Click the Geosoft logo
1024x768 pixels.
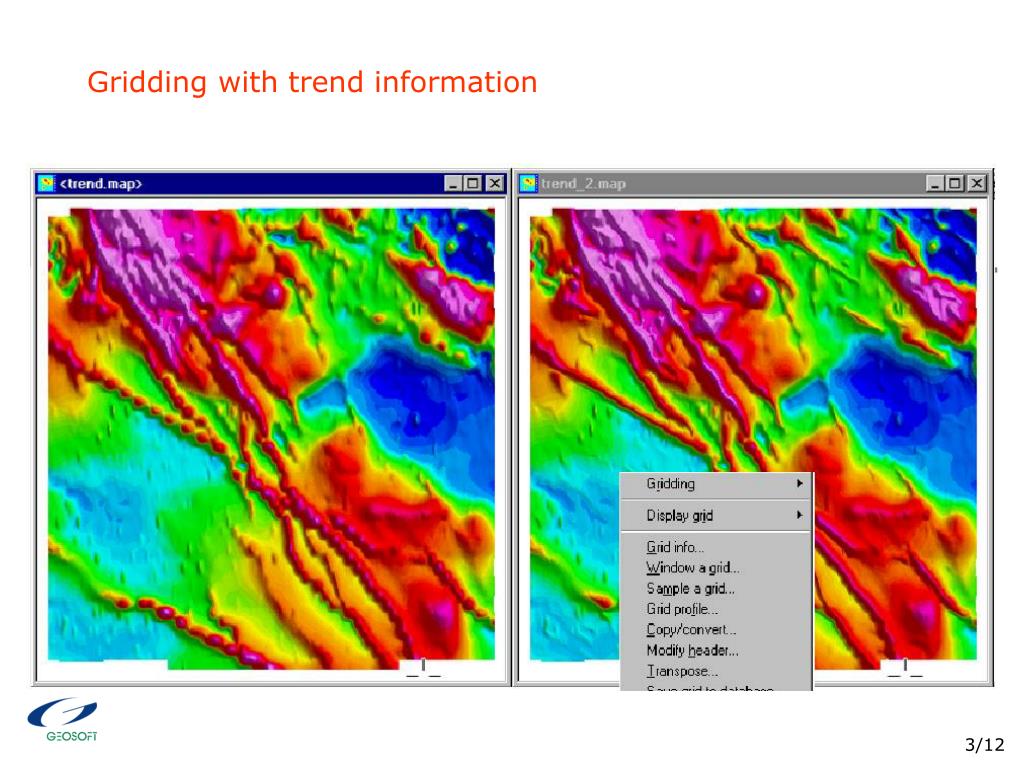click(x=63, y=720)
